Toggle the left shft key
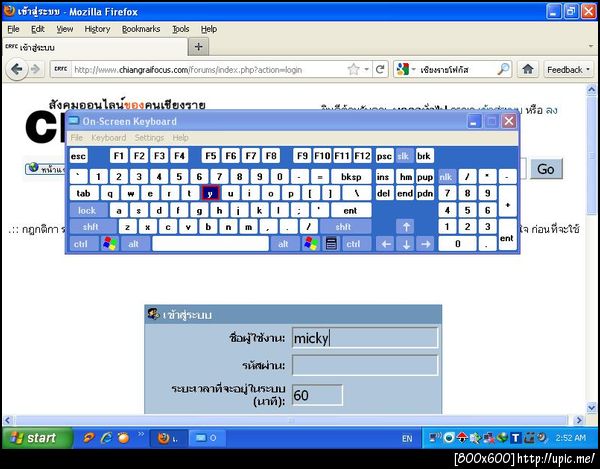Image resolution: width=600 pixels, height=469 pixels. 91,226
